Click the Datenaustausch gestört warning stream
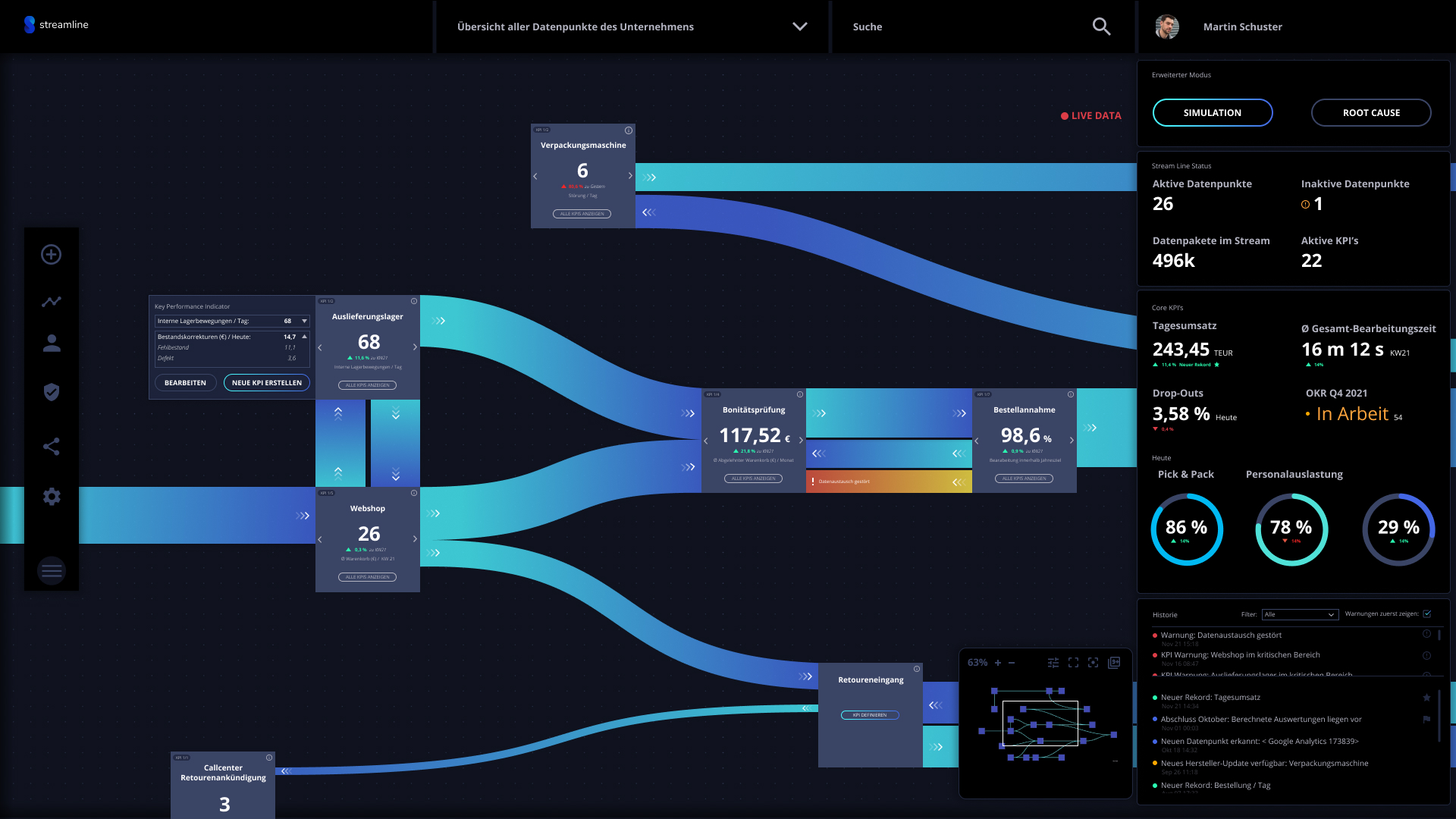Viewport: 1456px width, 819px height. pyautogui.click(x=889, y=482)
